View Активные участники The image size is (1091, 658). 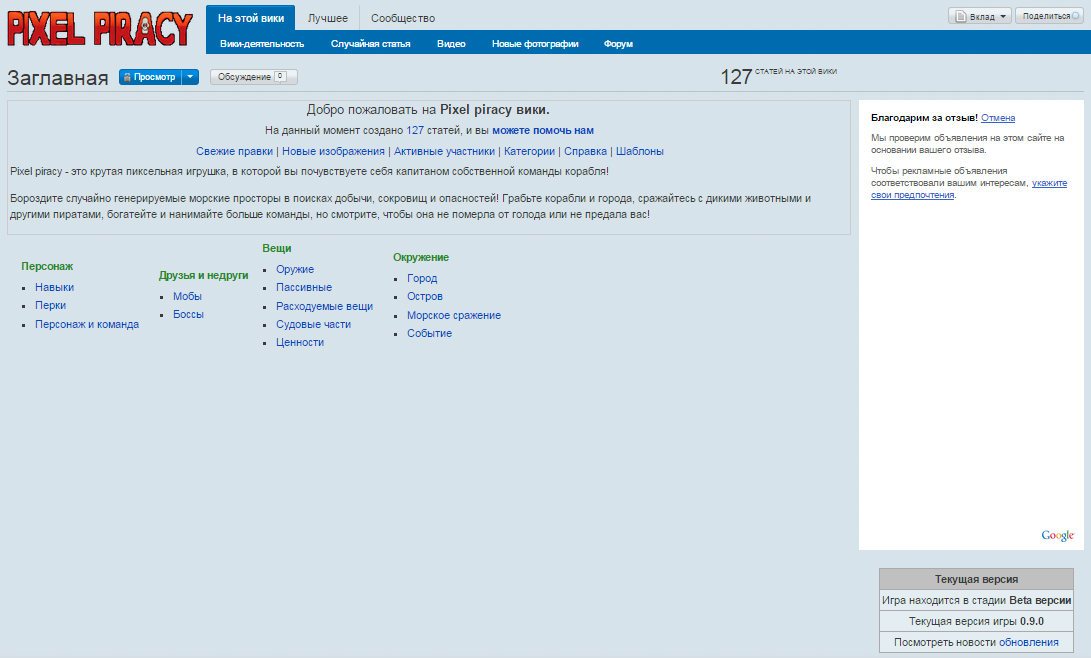coord(444,151)
